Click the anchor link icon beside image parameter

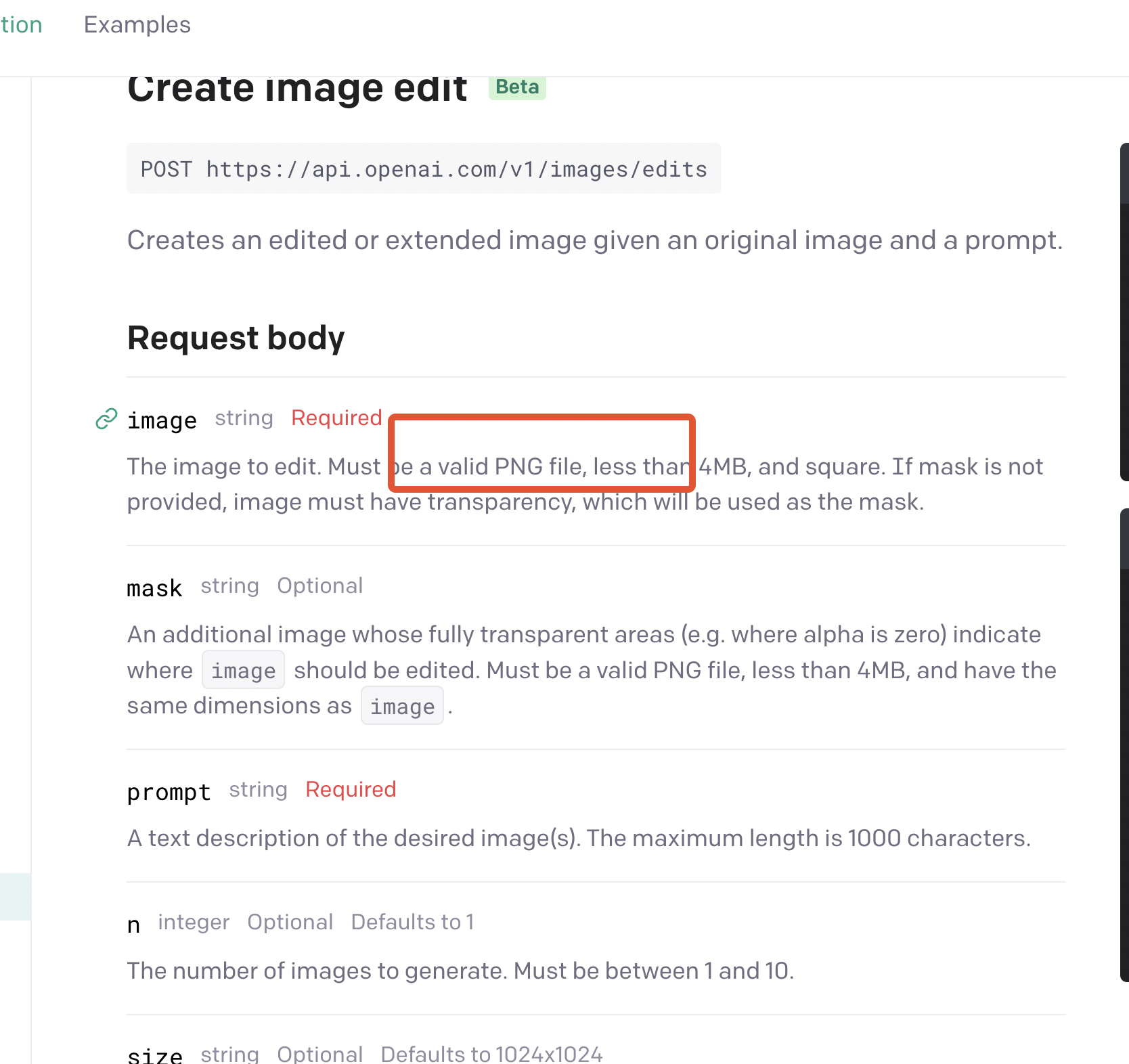tap(105, 420)
